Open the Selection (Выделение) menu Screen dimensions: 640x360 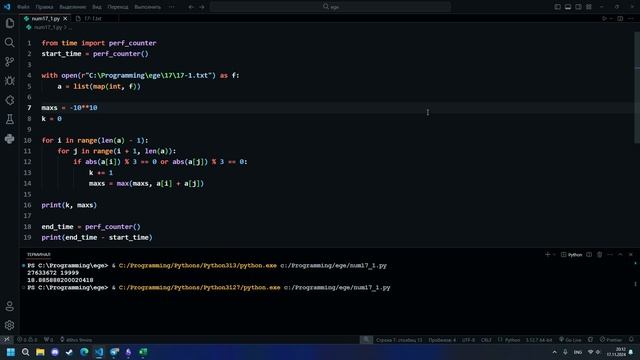[73, 7]
